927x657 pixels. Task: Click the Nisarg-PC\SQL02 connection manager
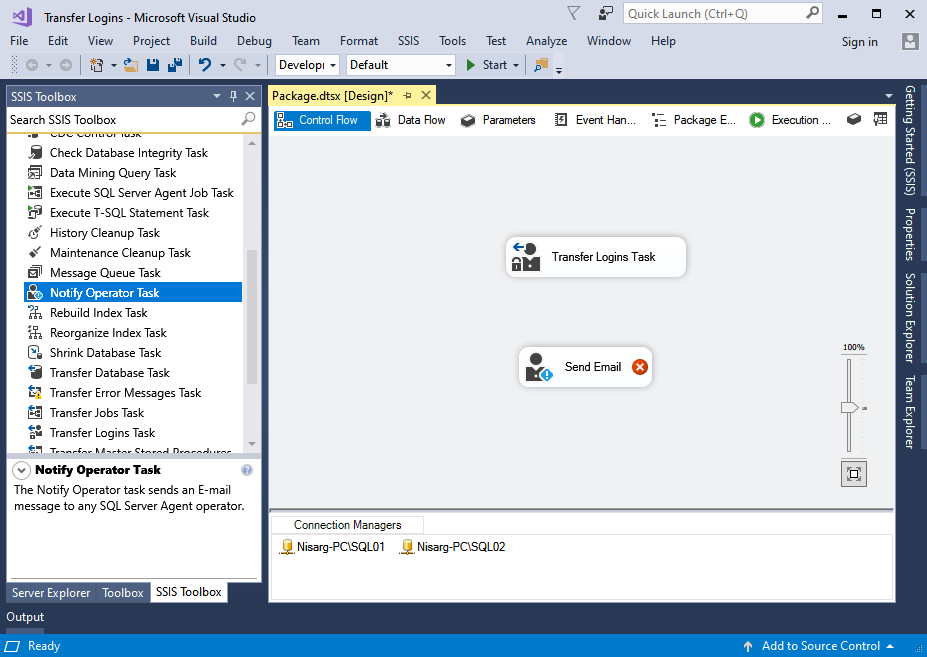[452, 547]
